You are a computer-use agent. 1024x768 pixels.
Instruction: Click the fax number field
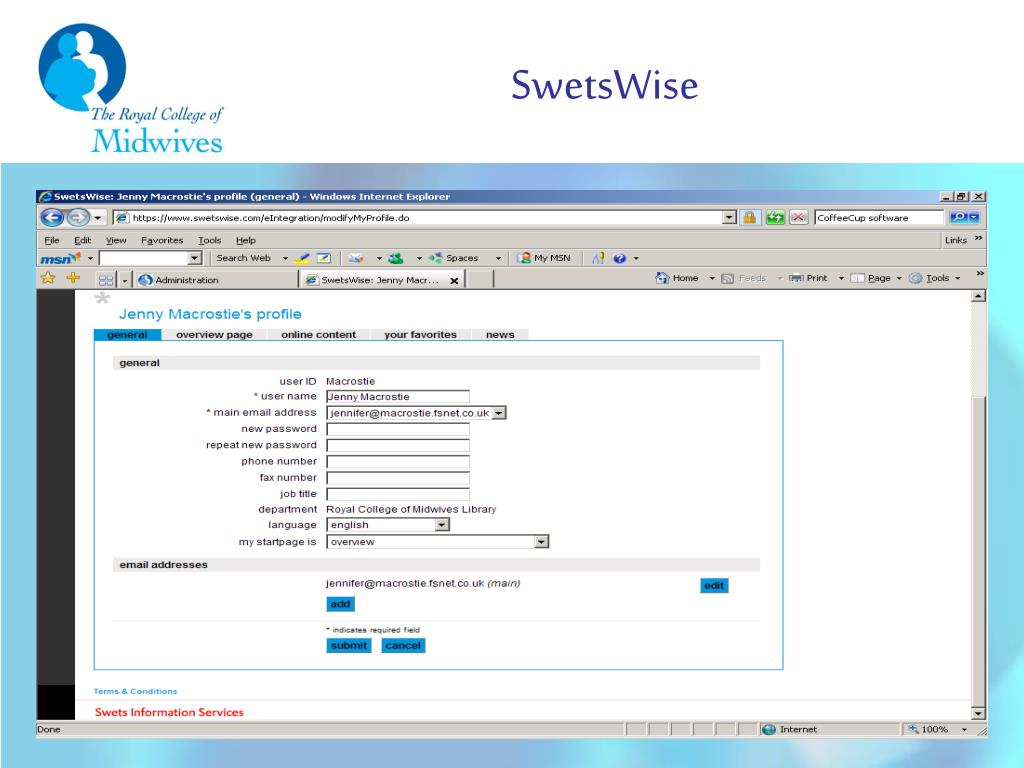pos(398,478)
